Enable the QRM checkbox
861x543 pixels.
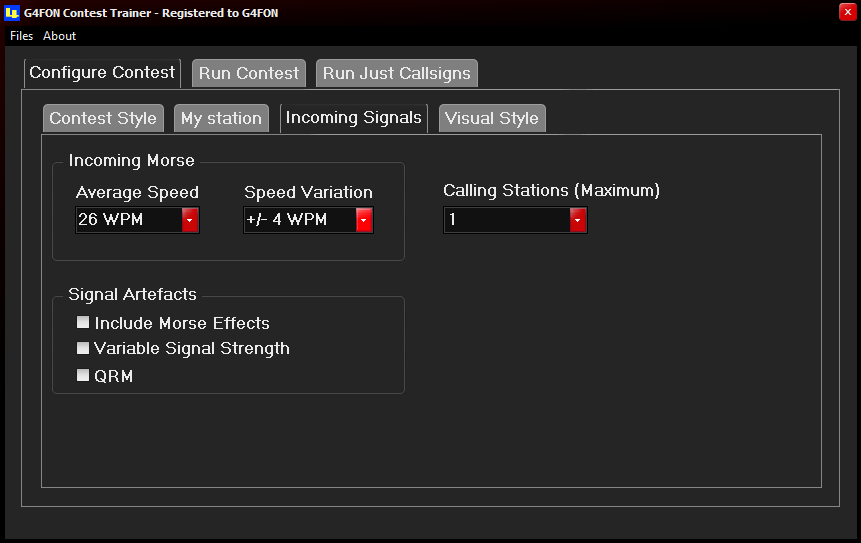83,376
